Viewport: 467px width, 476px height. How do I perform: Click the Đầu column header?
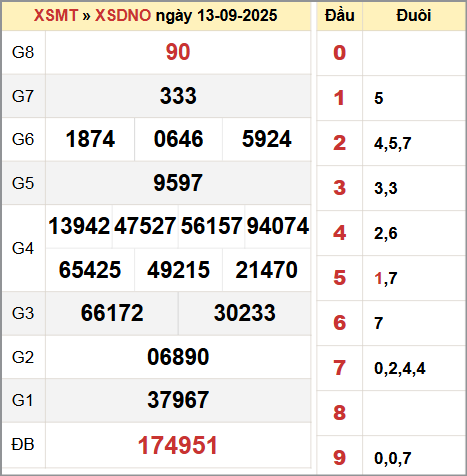[x=340, y=16]
